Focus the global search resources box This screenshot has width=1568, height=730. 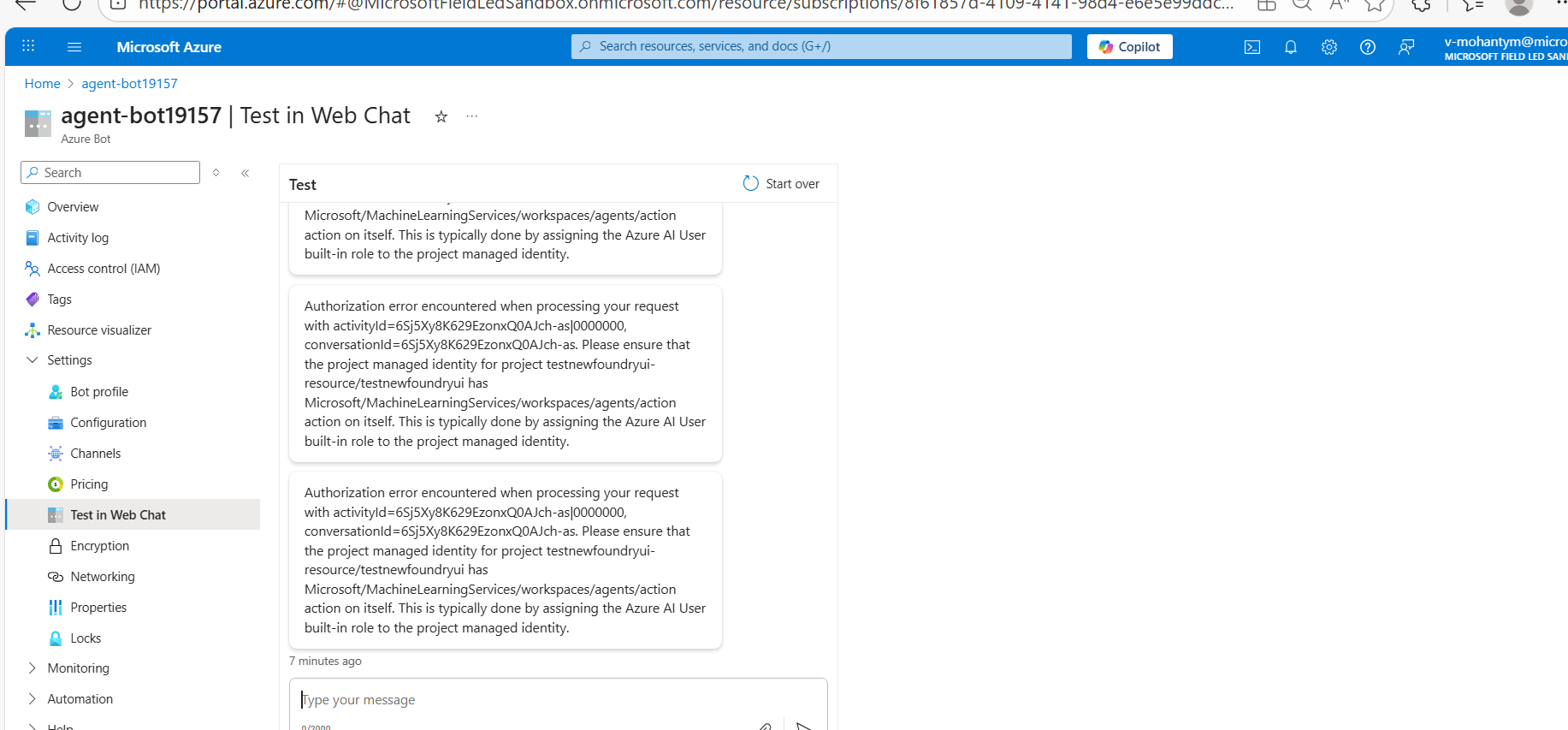point(821,46)
